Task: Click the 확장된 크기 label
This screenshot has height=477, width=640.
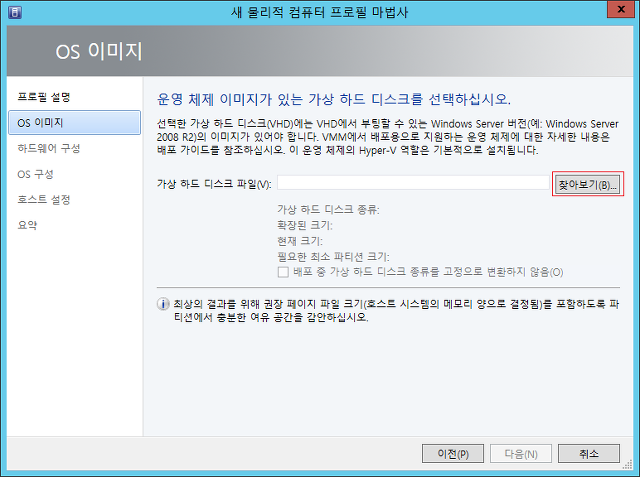Action: coord(305,225)
